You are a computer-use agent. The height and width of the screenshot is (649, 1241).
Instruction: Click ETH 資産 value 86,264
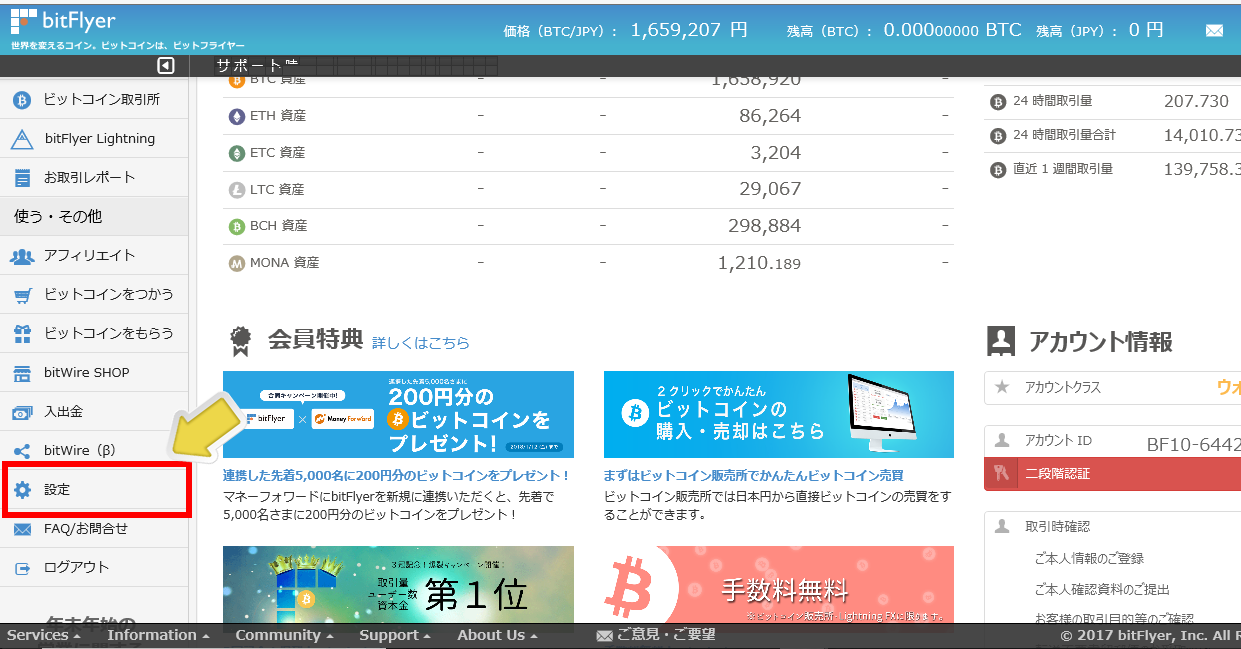[770, 116]
